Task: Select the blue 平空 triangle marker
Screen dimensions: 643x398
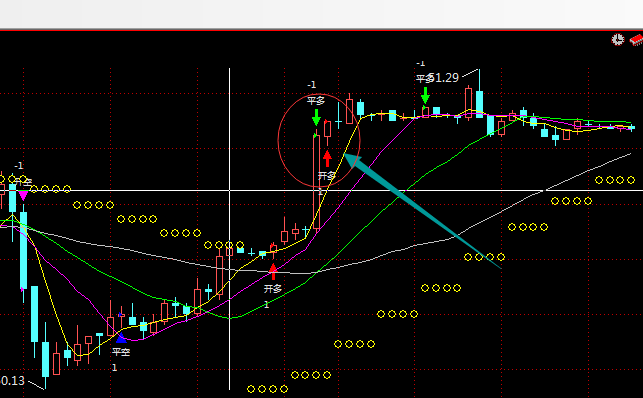Action: coord(121,338)
